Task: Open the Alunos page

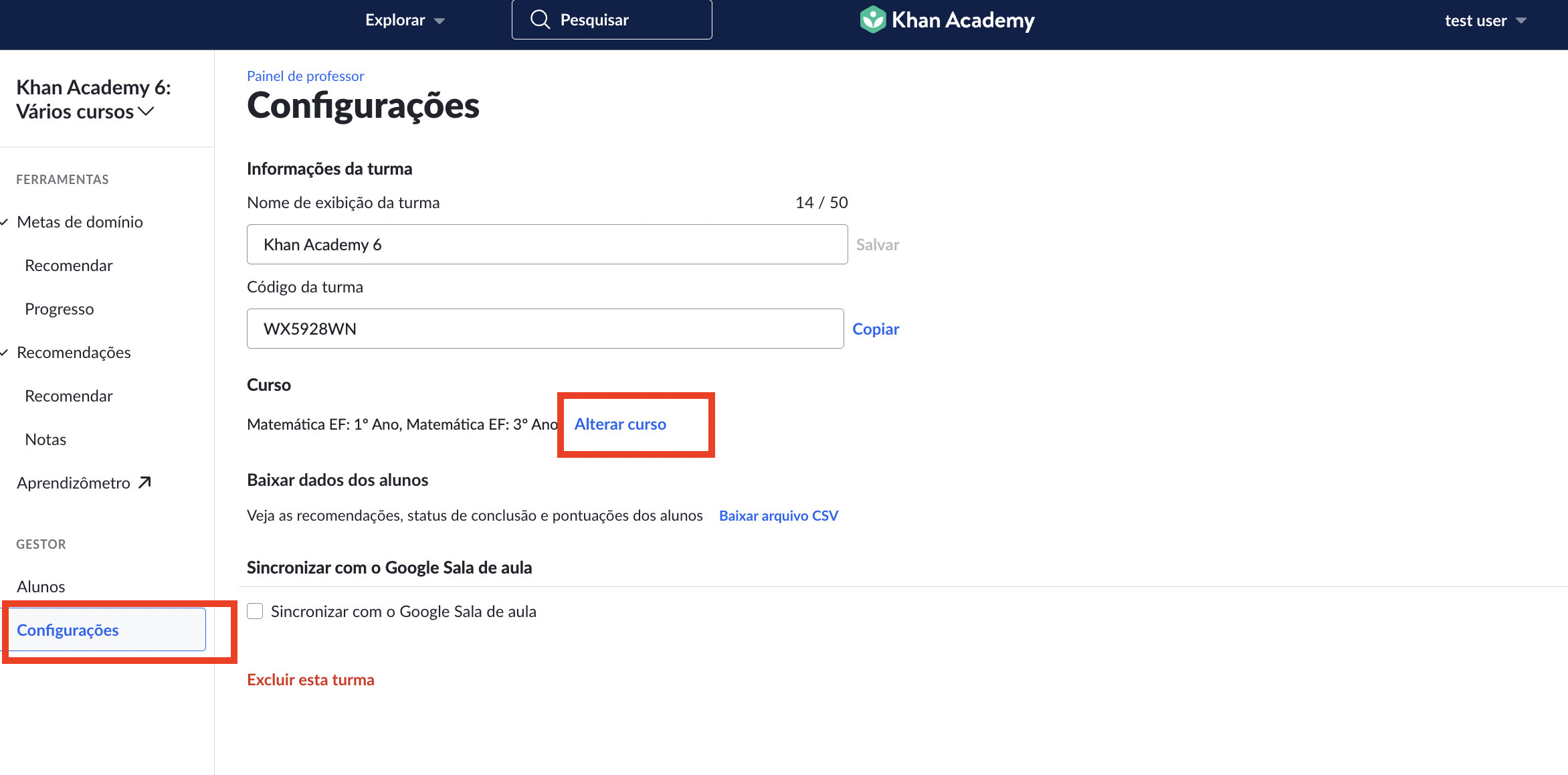Action: click(41, 587)
